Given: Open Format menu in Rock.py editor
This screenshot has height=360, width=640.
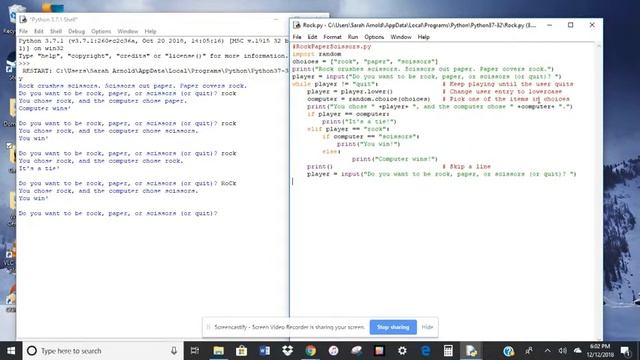Looking at the screenshot, I should pos(332,37).
